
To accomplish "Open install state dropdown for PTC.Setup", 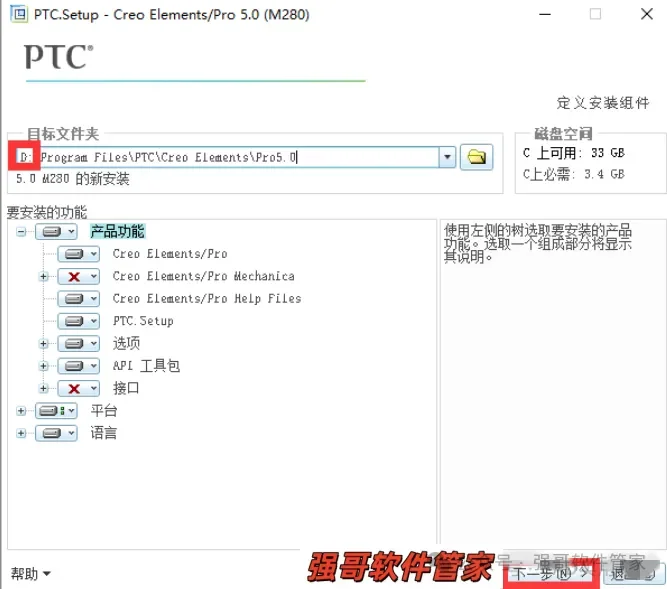I will point(94,321).
